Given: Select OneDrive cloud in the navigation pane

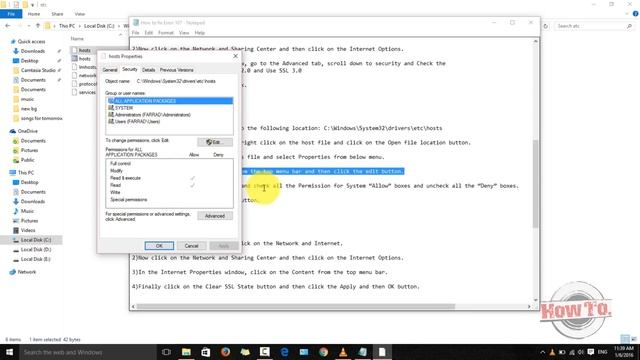Looking at the screenshot, I should (13, 131).
